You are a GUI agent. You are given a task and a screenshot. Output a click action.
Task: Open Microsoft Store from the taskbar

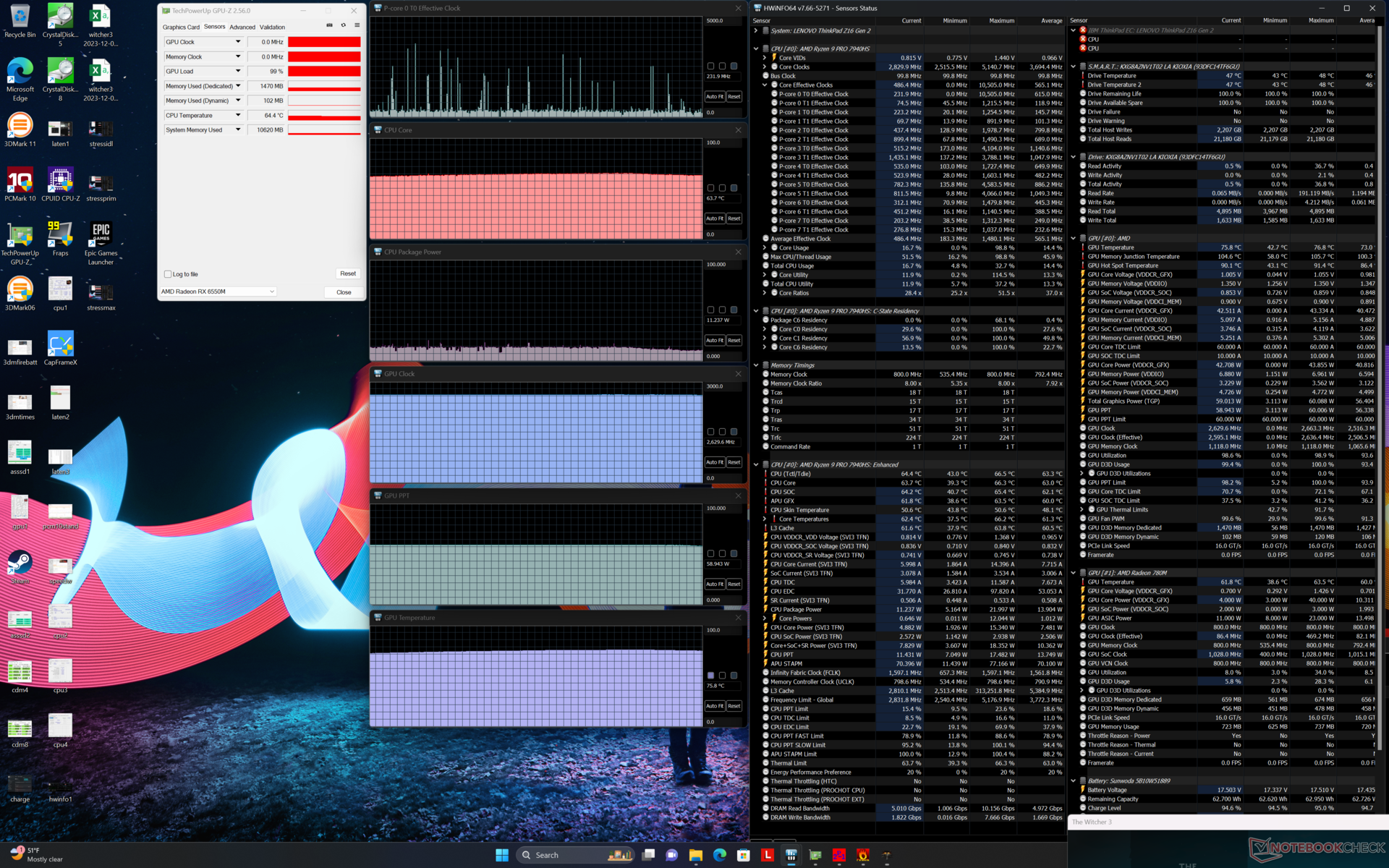(743, 855)
